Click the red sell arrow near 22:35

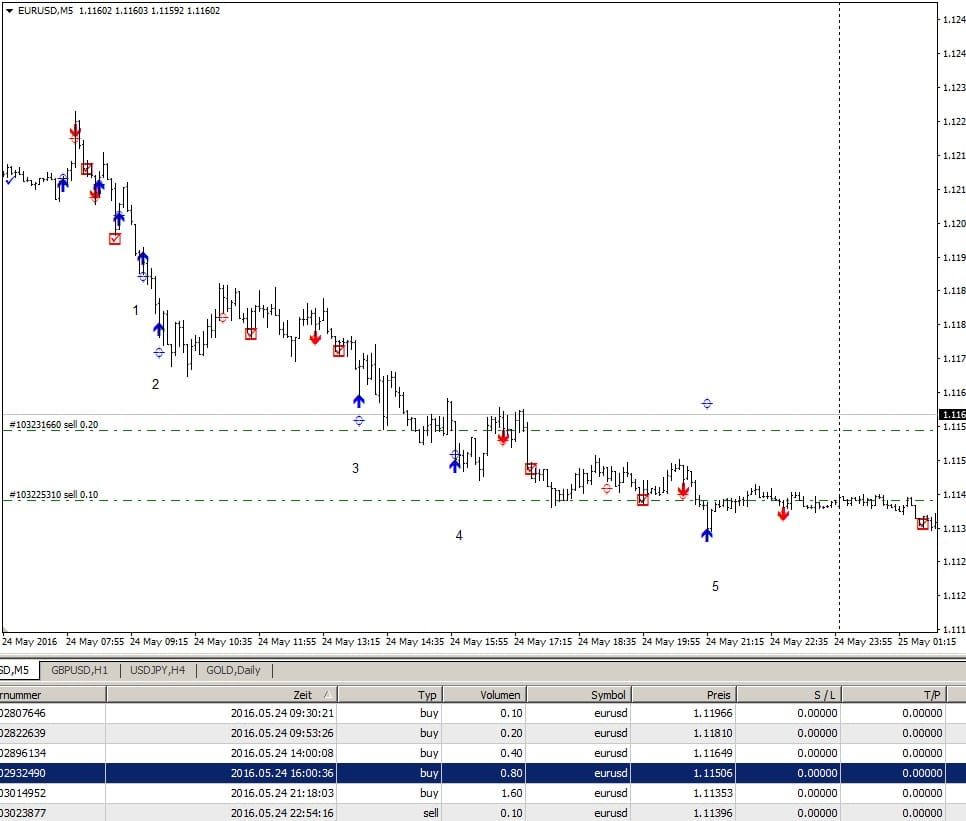click(783, 514)
